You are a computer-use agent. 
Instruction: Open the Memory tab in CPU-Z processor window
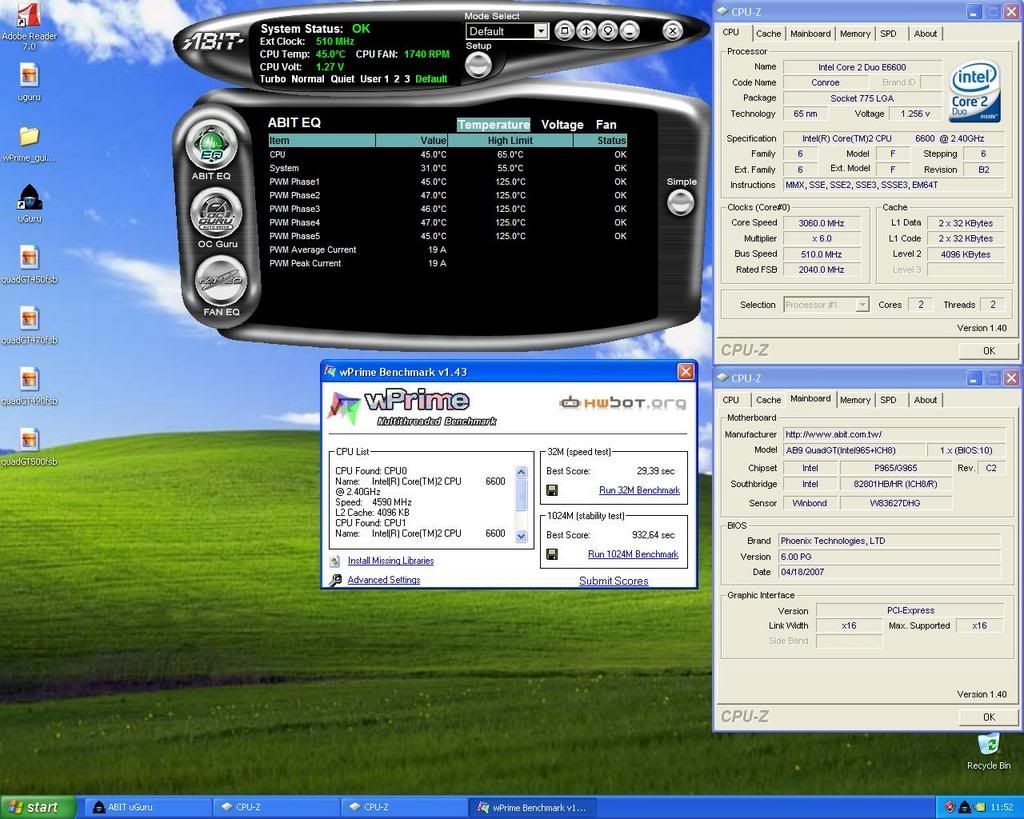point(855,34)
